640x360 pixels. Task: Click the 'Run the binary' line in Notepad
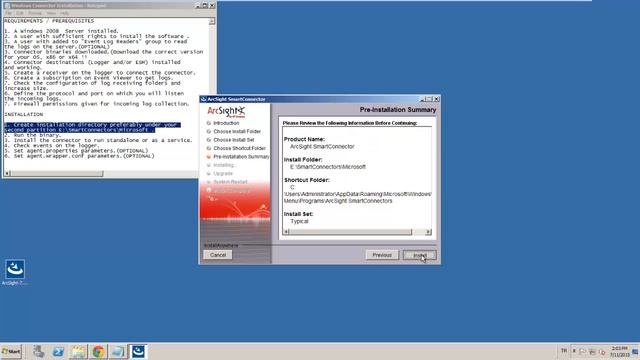(x=33, y=135)
